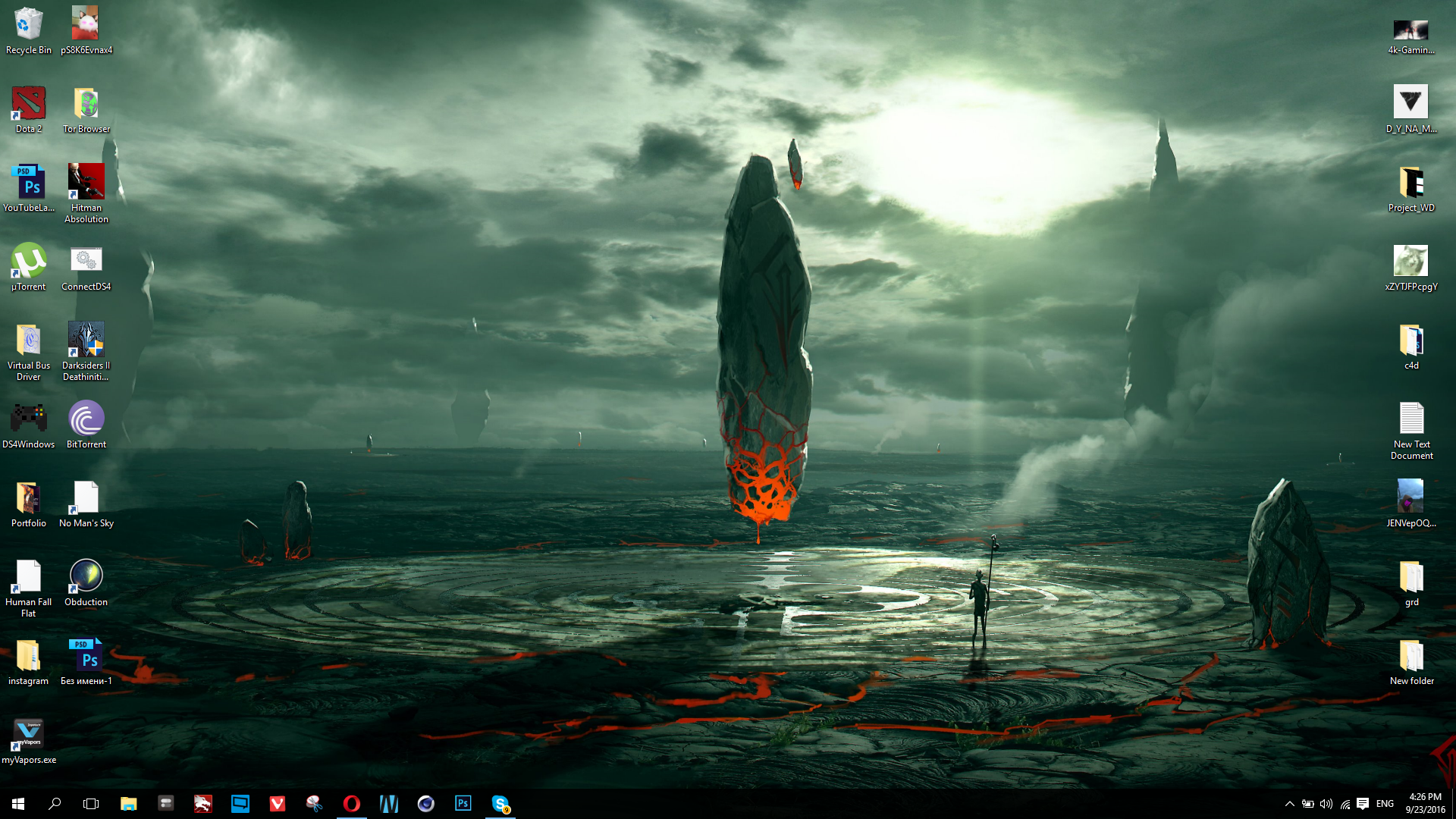
Task: Launch Photoshop from the taskbar
Action: coord(463,804)
